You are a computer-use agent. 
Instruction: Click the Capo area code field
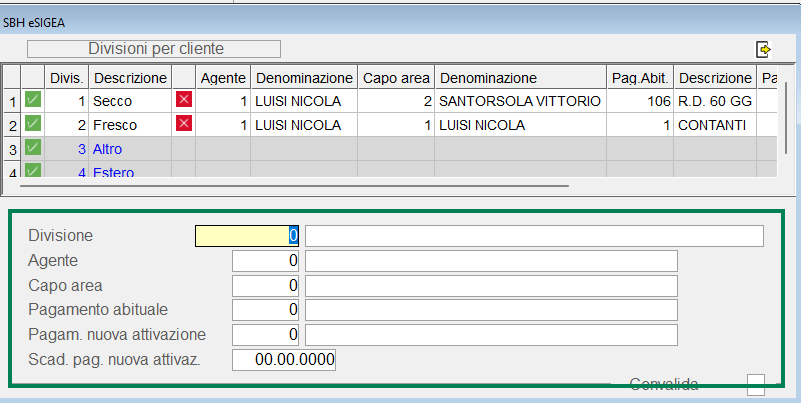point(266,285)
